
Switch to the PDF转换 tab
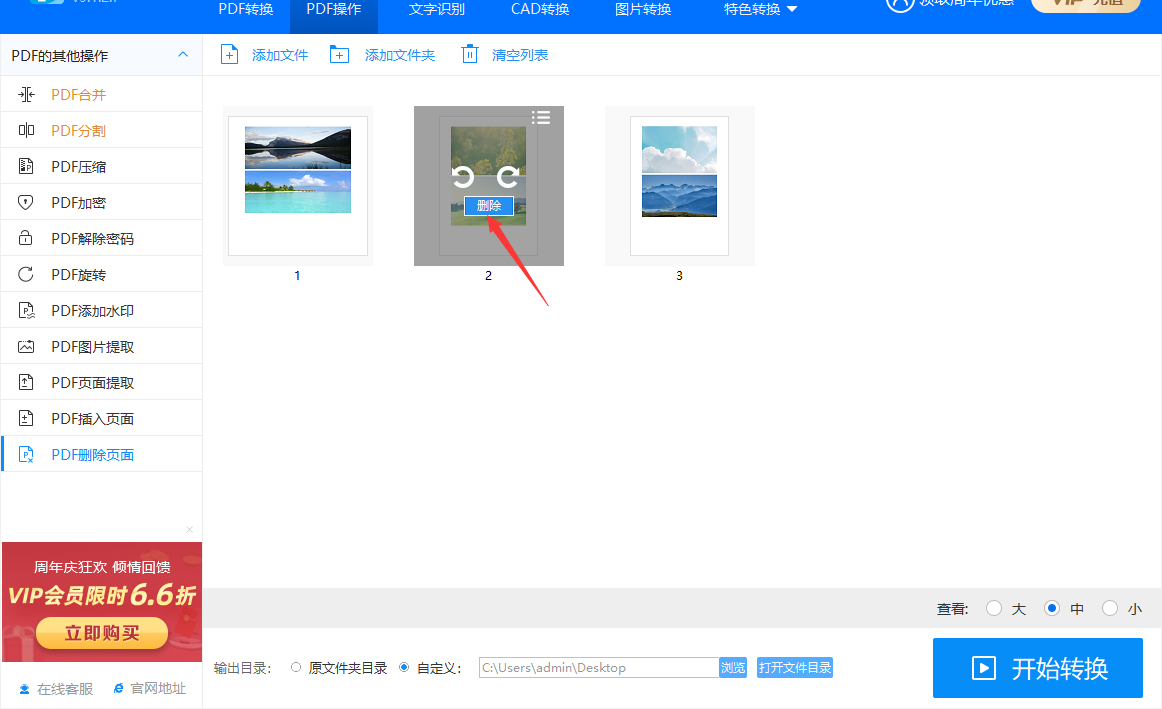pyautogui.click(x=246, y=10)
